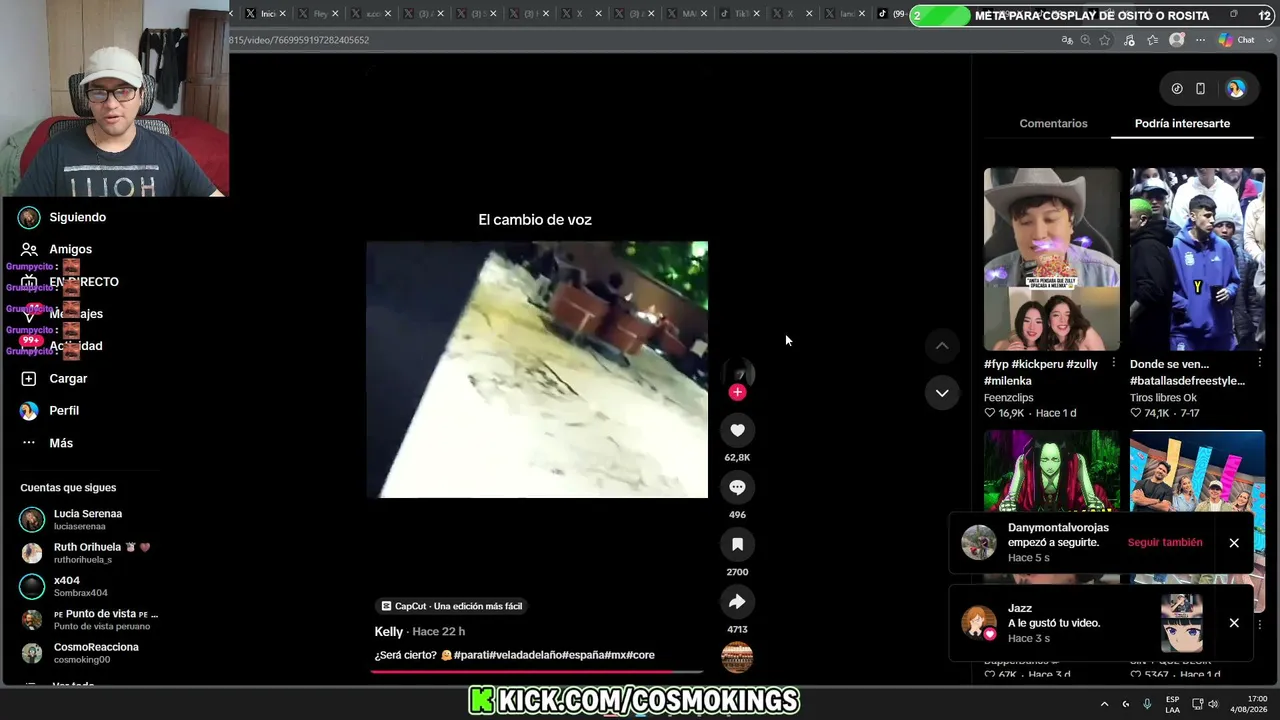Click the Cargar plus-square icon

(29, 379)
